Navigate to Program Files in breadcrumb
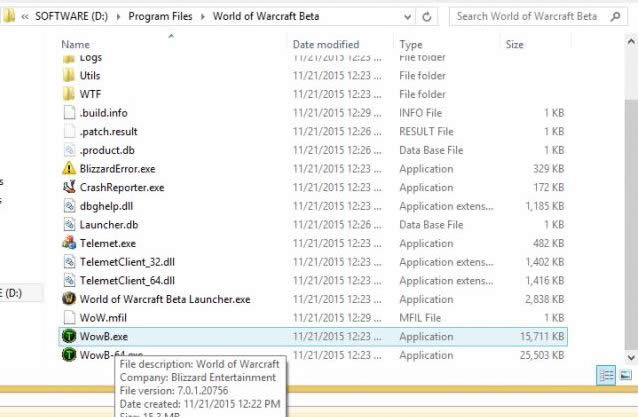This screenshot has height=417, width=638. coord(161,17)
